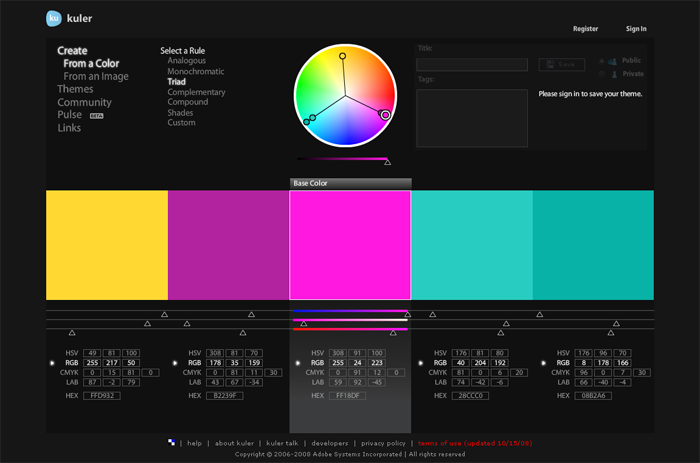Click the HEX field showing 28CCC0
The width and height of the screenshot is (700, 463).
coord(470,396)
